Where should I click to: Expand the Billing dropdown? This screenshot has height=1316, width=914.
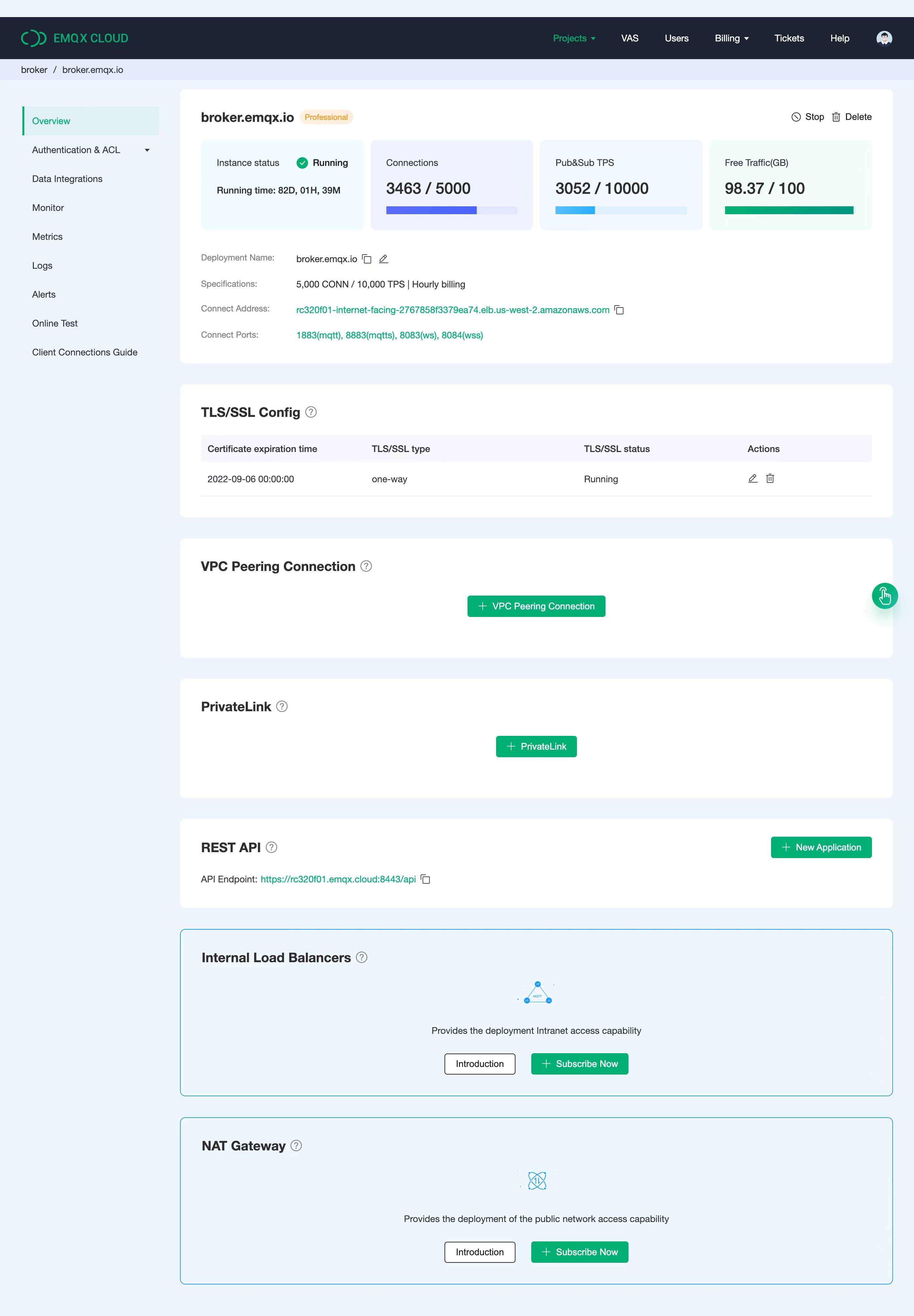tap(731, 38)
